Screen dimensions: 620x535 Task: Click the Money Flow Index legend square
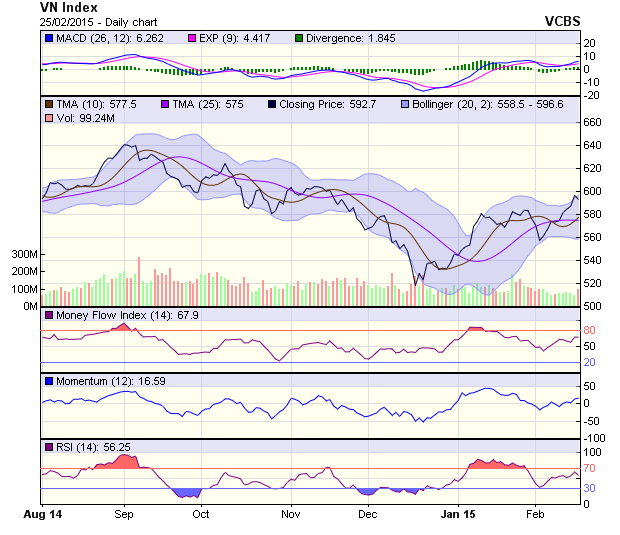[x=48, y=316]
